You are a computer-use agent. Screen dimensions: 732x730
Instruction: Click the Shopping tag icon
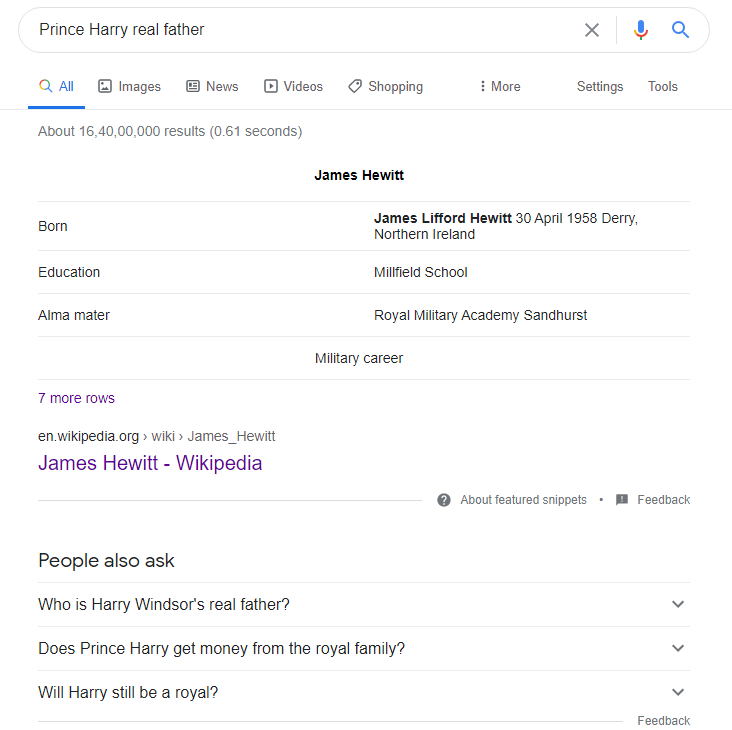coord(355,86)
